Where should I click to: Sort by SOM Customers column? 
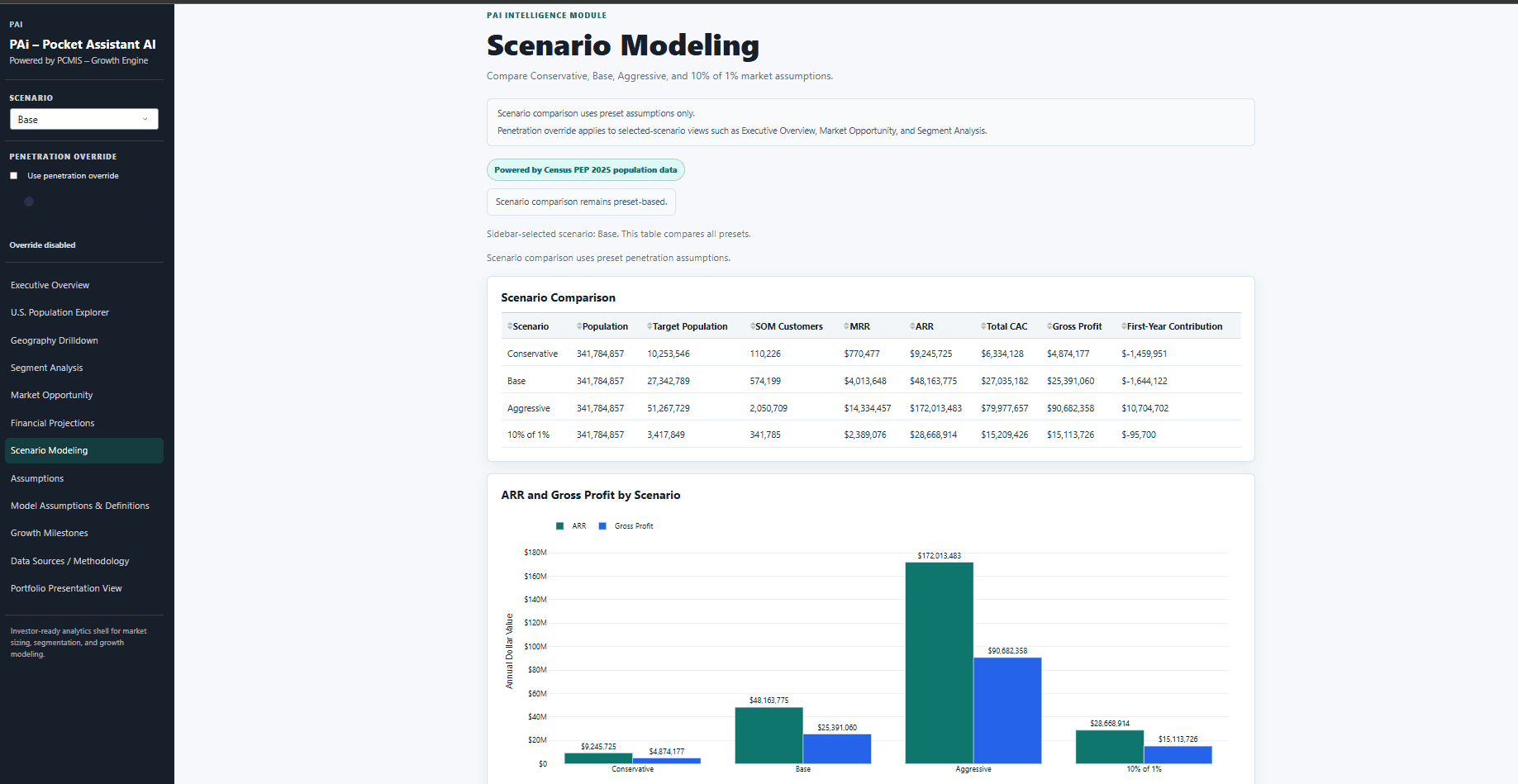pyautogui.click(x=787, y=326)
